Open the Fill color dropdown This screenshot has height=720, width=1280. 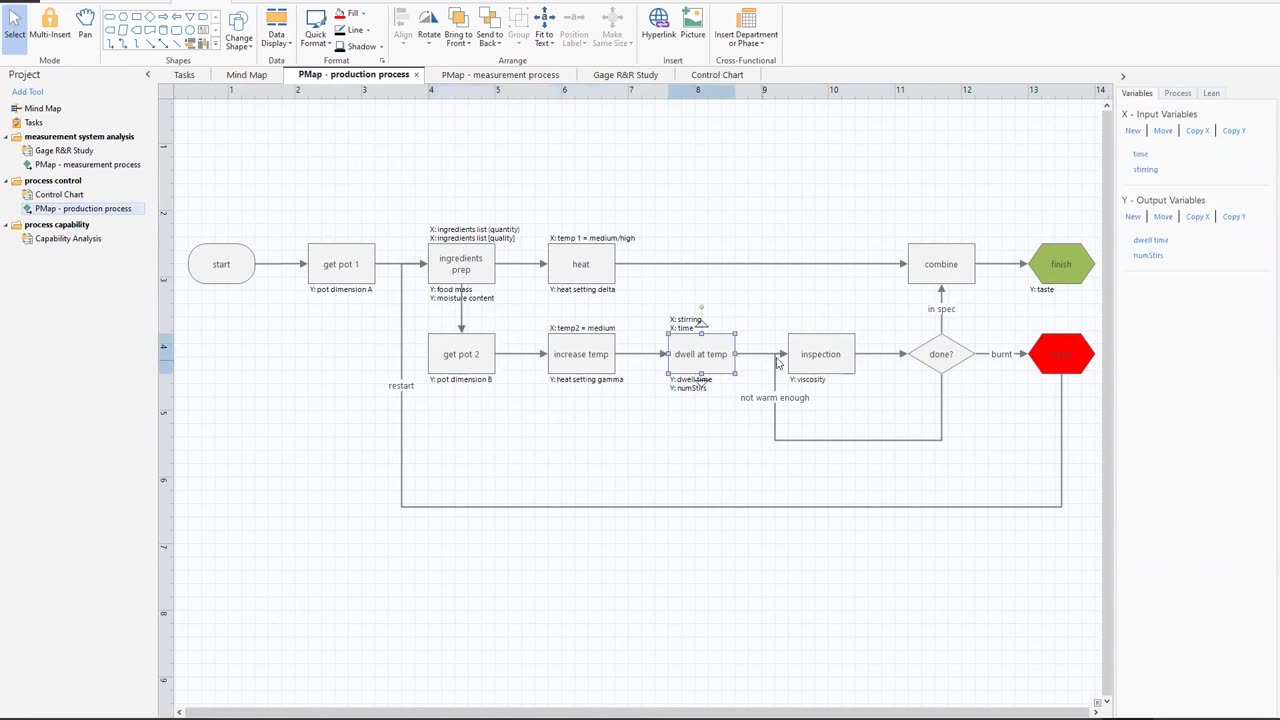(350, 13)
